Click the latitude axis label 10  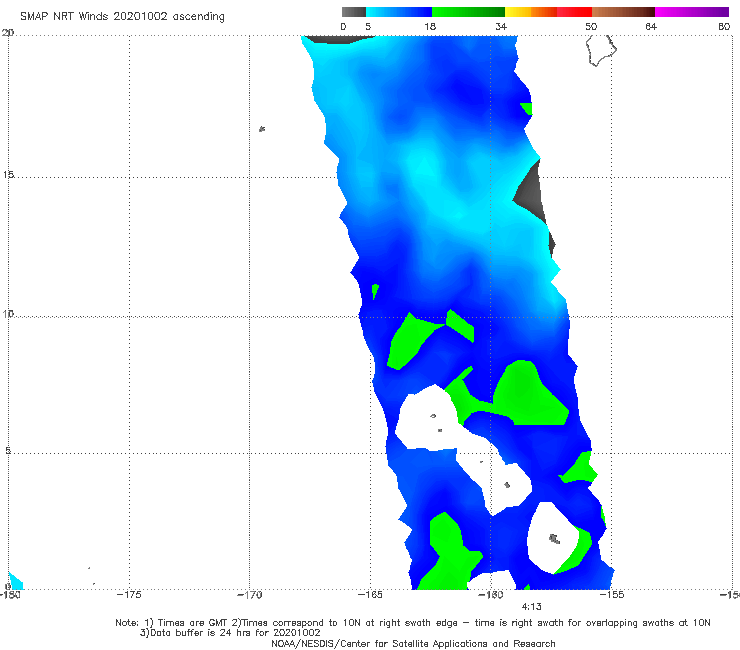click(8, 313)
